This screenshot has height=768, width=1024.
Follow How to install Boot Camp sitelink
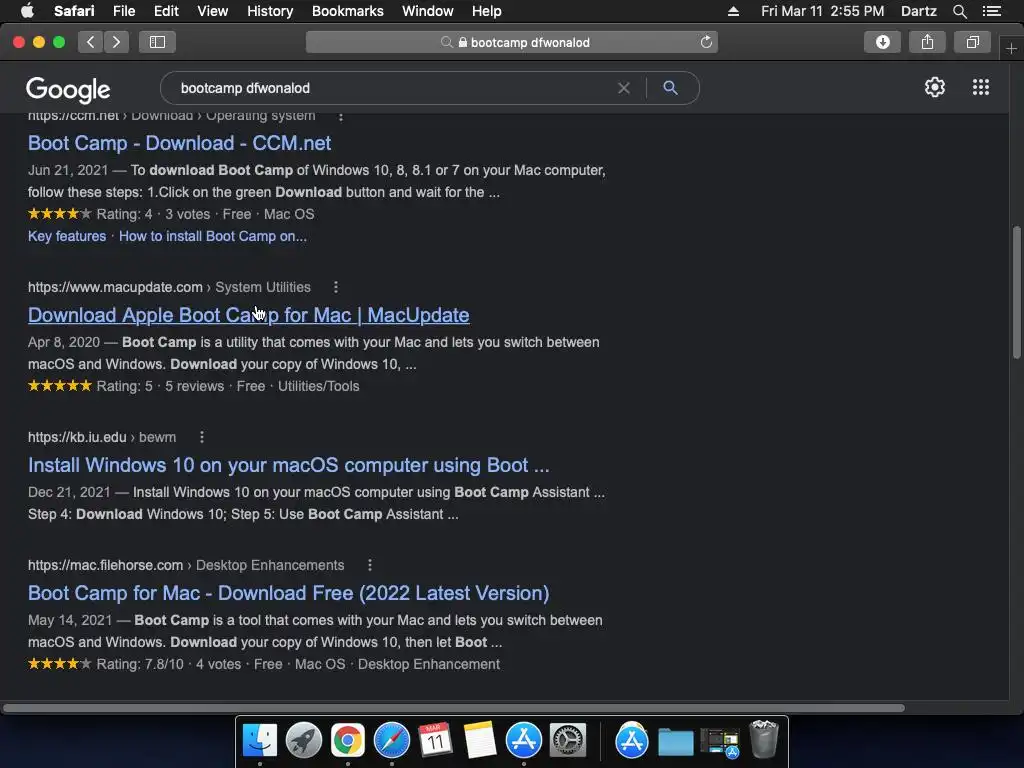click(x=212, y=236)
